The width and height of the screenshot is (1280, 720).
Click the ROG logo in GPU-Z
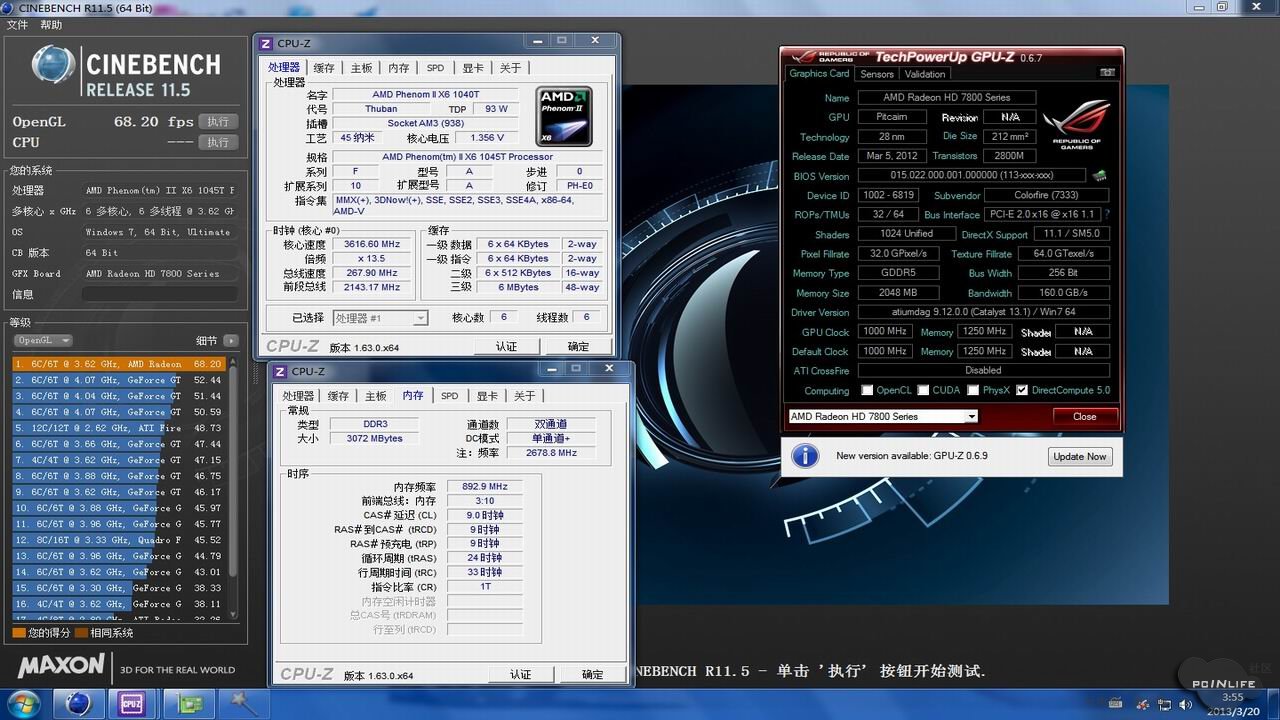coord(1077,123)
